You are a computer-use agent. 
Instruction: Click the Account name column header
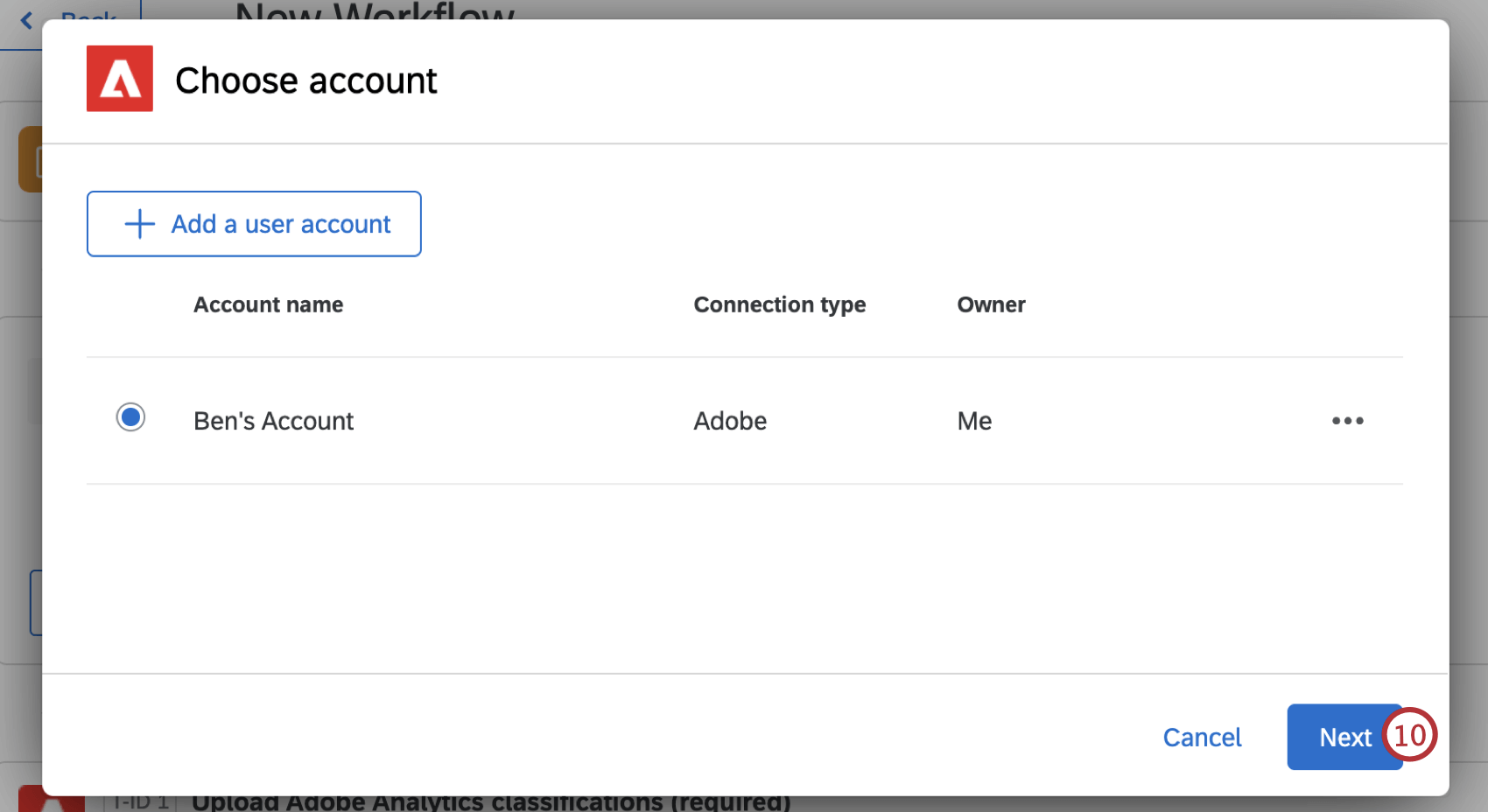coord(268,304)
